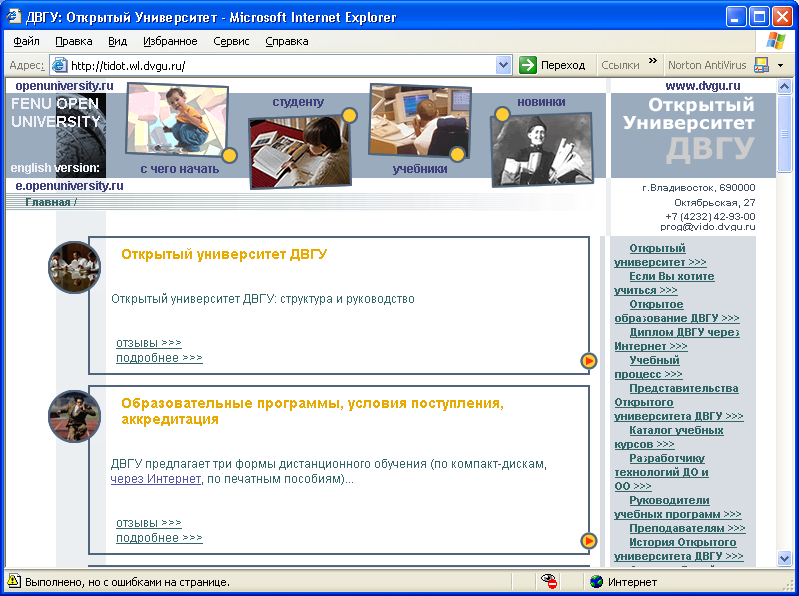The image size is (799, 596).
Task: Click the vertical scrollbar up arrow
Action: tap(785, 86)
